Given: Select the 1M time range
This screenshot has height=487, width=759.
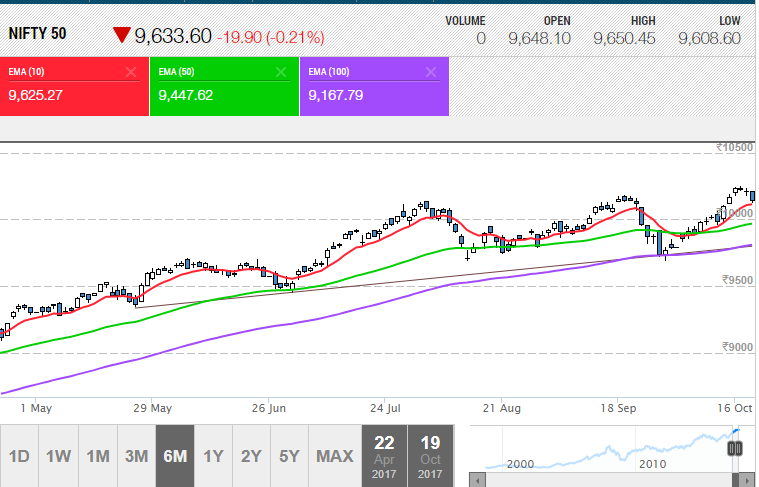Looking at the screenshot, I should point(98,456).
